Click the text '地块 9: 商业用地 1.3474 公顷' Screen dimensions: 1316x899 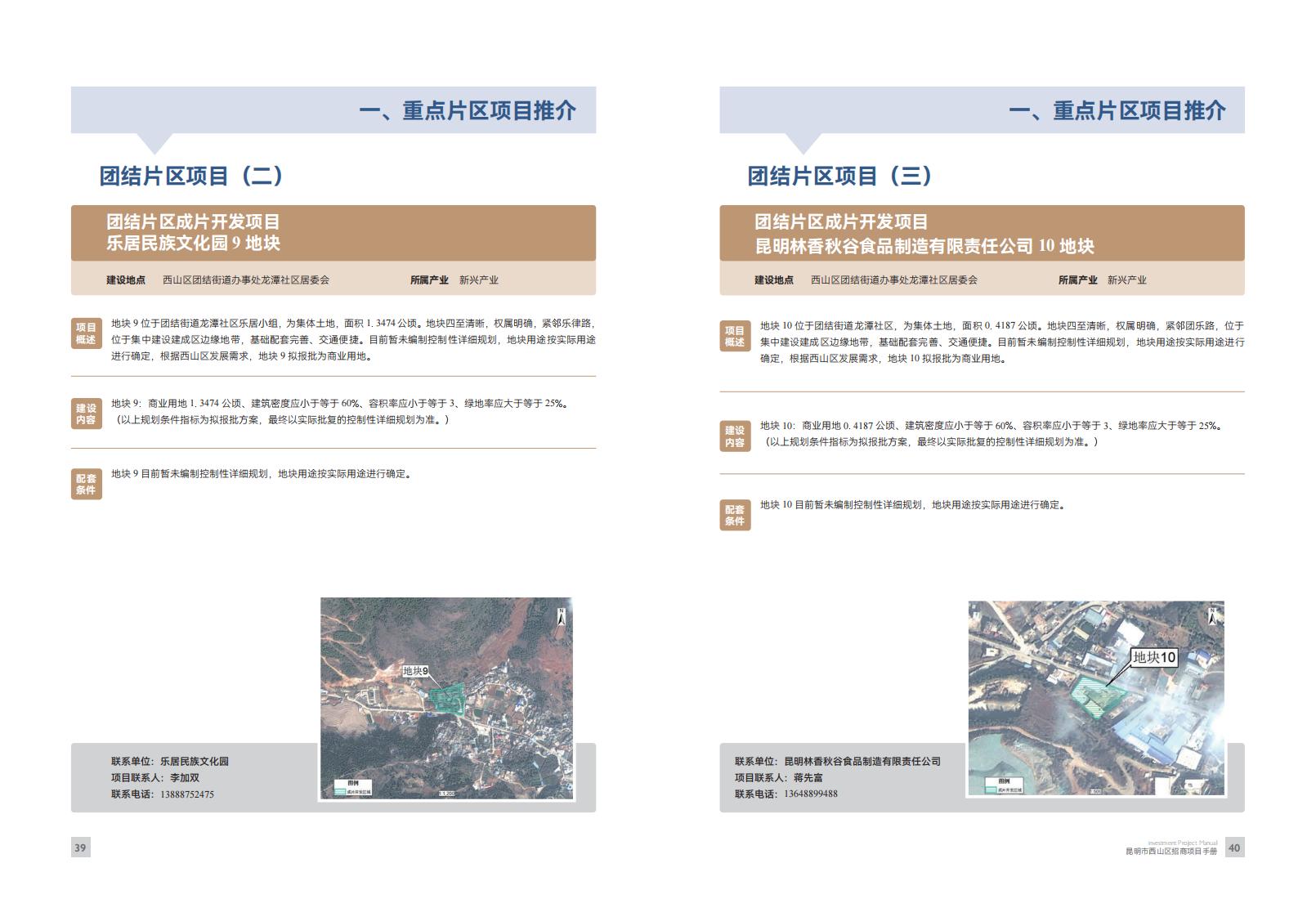pos(177,404)
